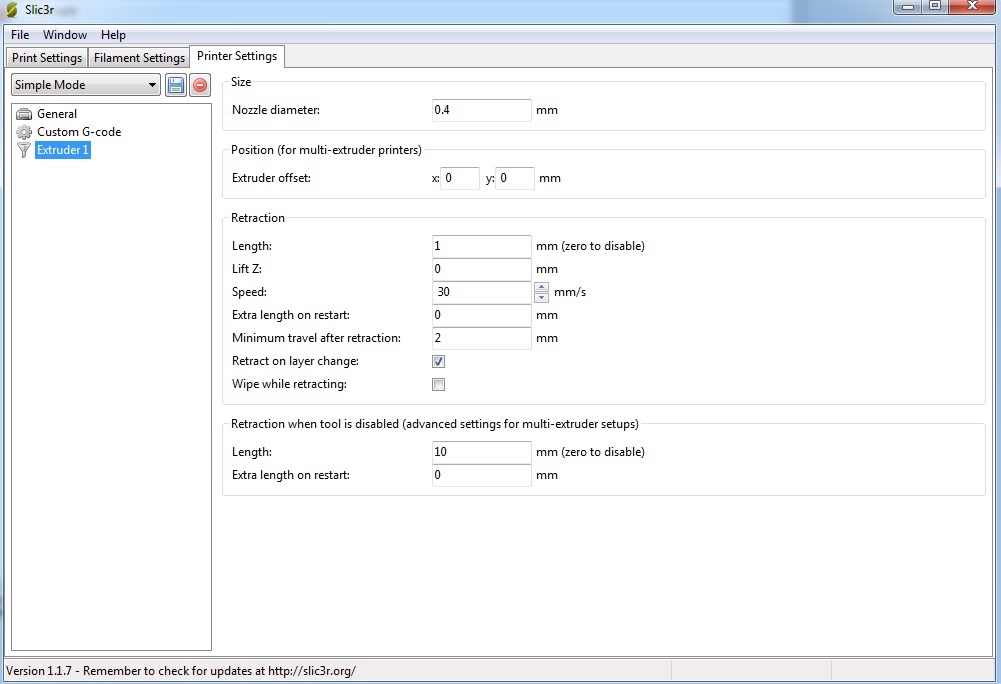Click the Slic3r app icon in title bar
Image resolution: width=1001 pixels, height=684 pixels.
pos(12,9)
